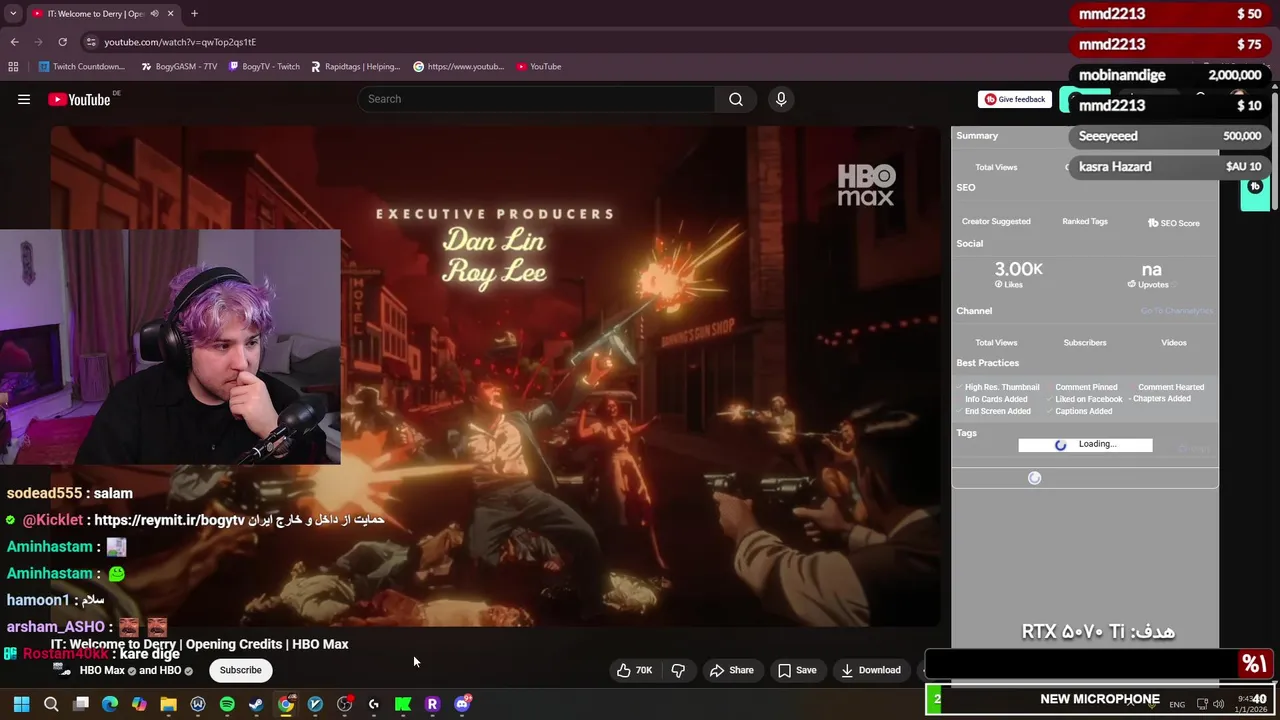
Task: Open File Explorer from taskbar
Action: pos(168,704)
